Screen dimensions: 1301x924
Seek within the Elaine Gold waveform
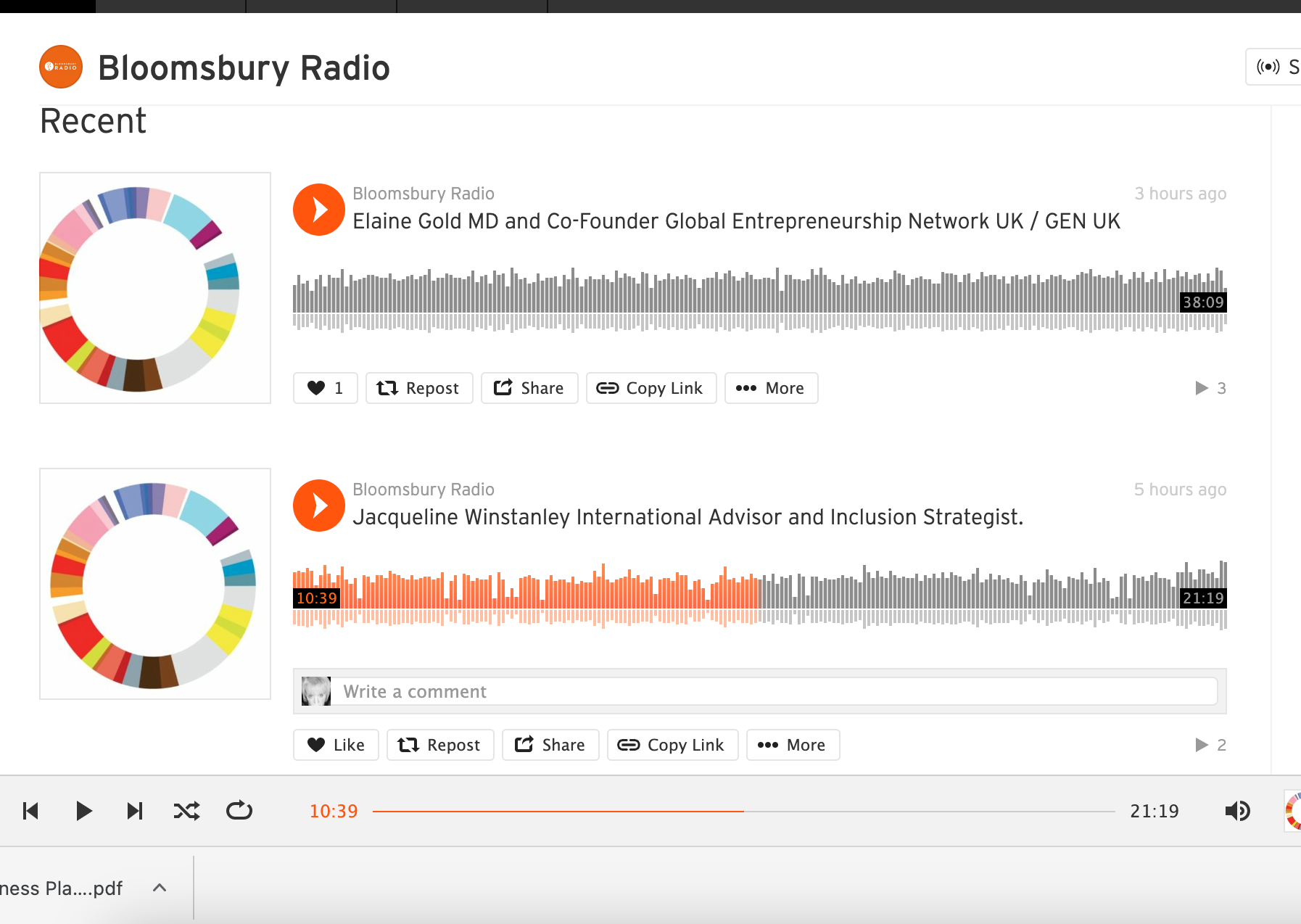(759, 300)
